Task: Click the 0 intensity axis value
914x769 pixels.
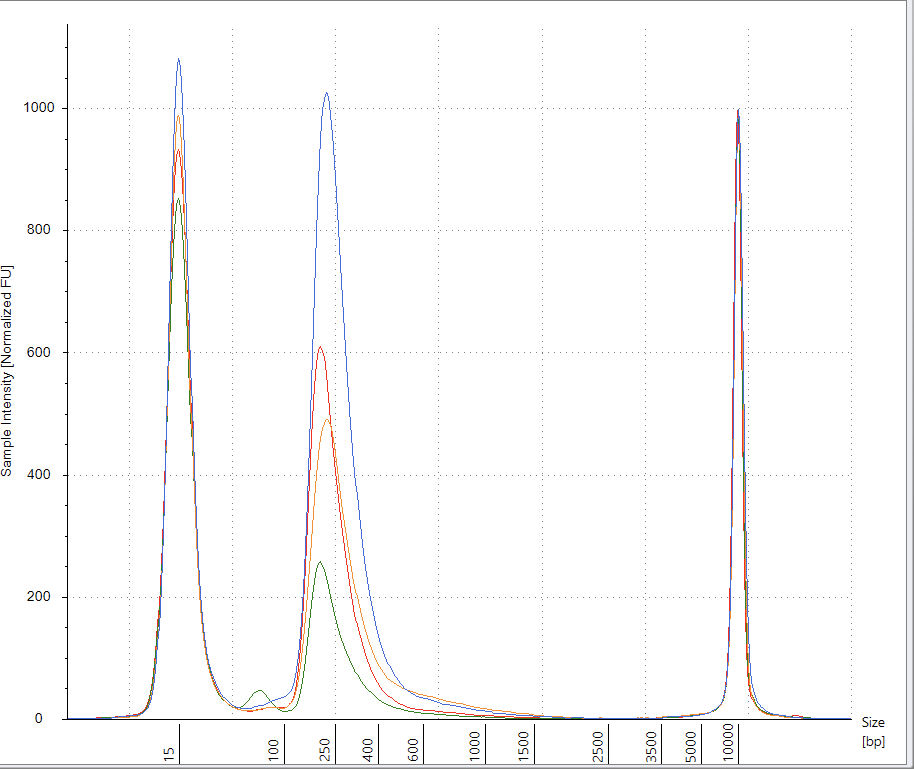Action: click(38, 719)
